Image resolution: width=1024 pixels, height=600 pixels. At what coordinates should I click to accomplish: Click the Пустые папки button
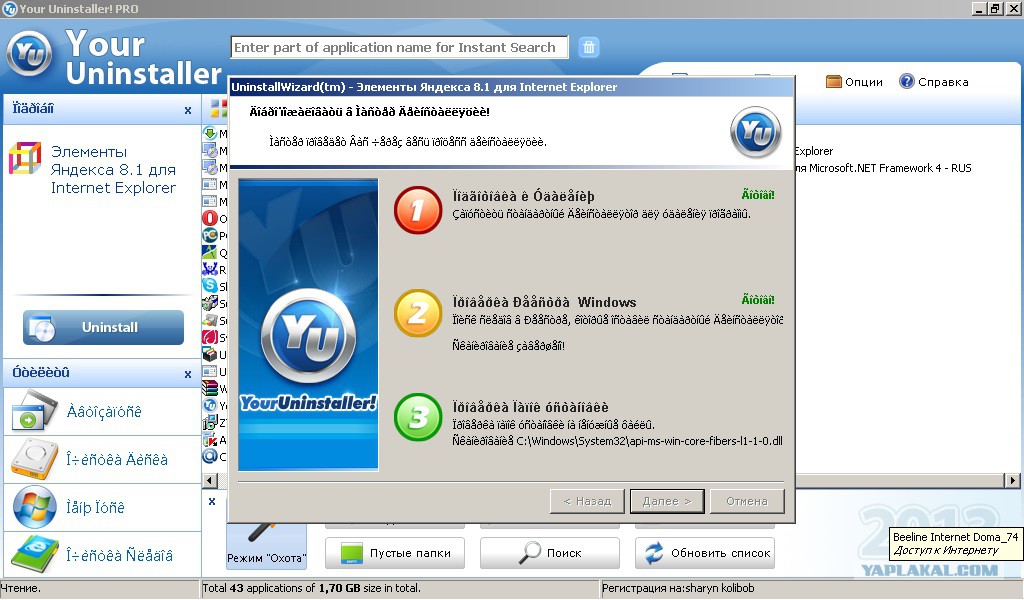point(394,553)
